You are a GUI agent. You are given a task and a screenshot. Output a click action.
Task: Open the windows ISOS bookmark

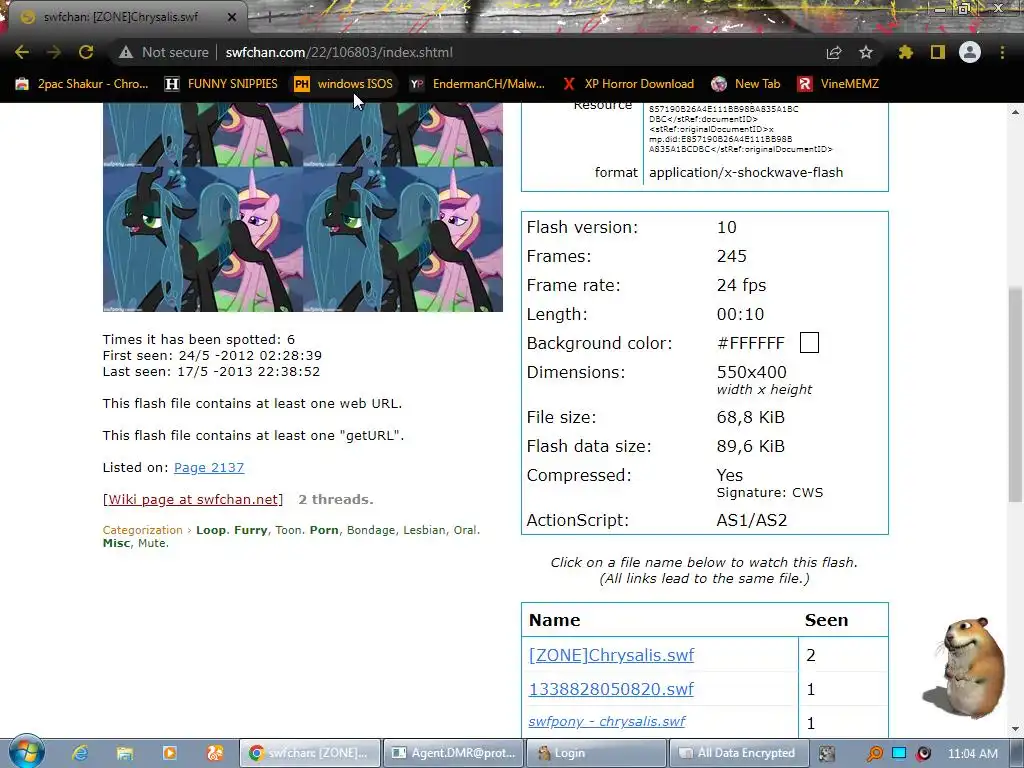coord(344,84)
